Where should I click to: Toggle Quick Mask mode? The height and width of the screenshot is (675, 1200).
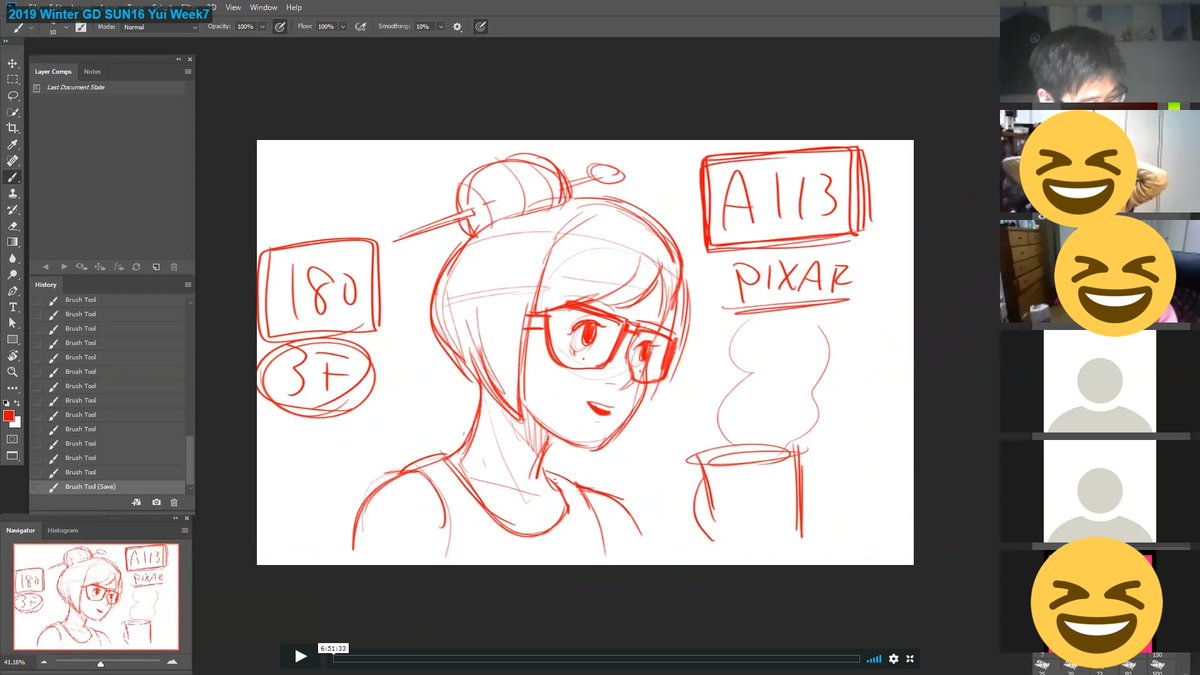point(13,438)
